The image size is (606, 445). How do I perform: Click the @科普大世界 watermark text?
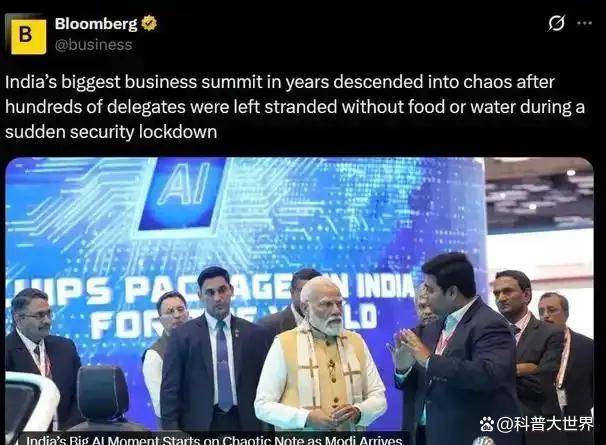[x=544, y=424]
